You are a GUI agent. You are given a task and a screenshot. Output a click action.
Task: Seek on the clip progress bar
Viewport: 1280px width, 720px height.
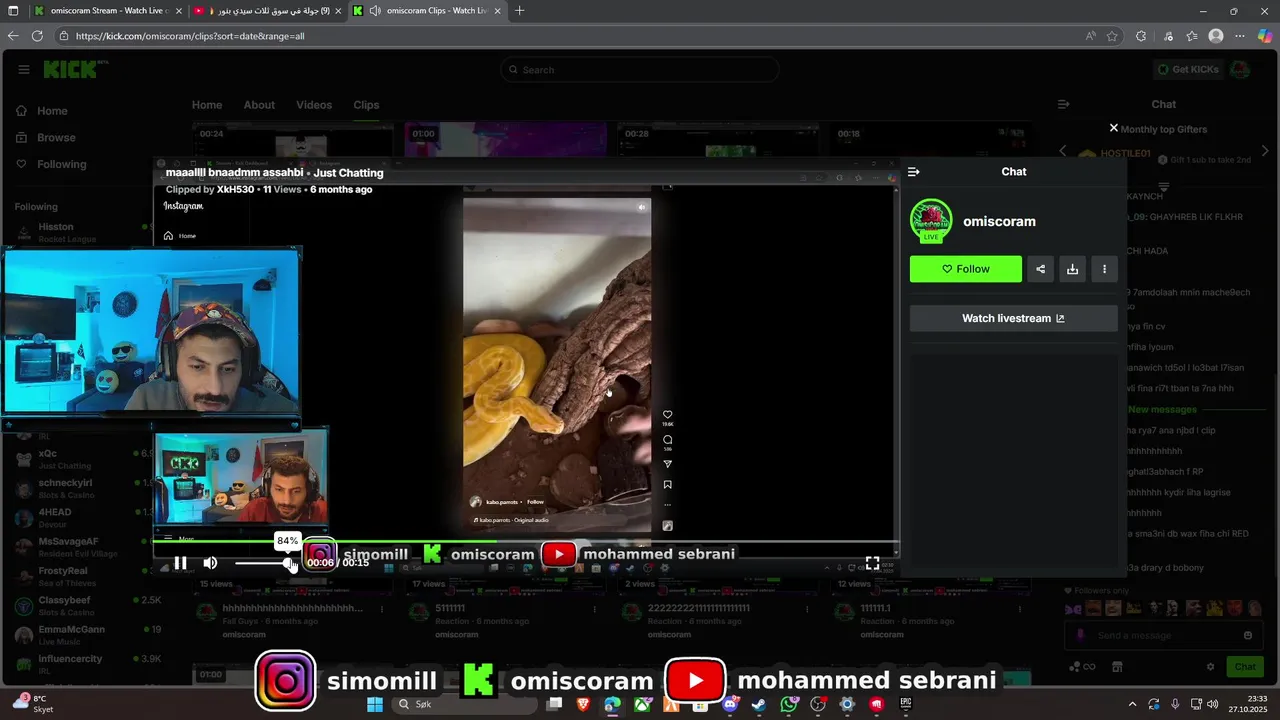coord(526,541)
